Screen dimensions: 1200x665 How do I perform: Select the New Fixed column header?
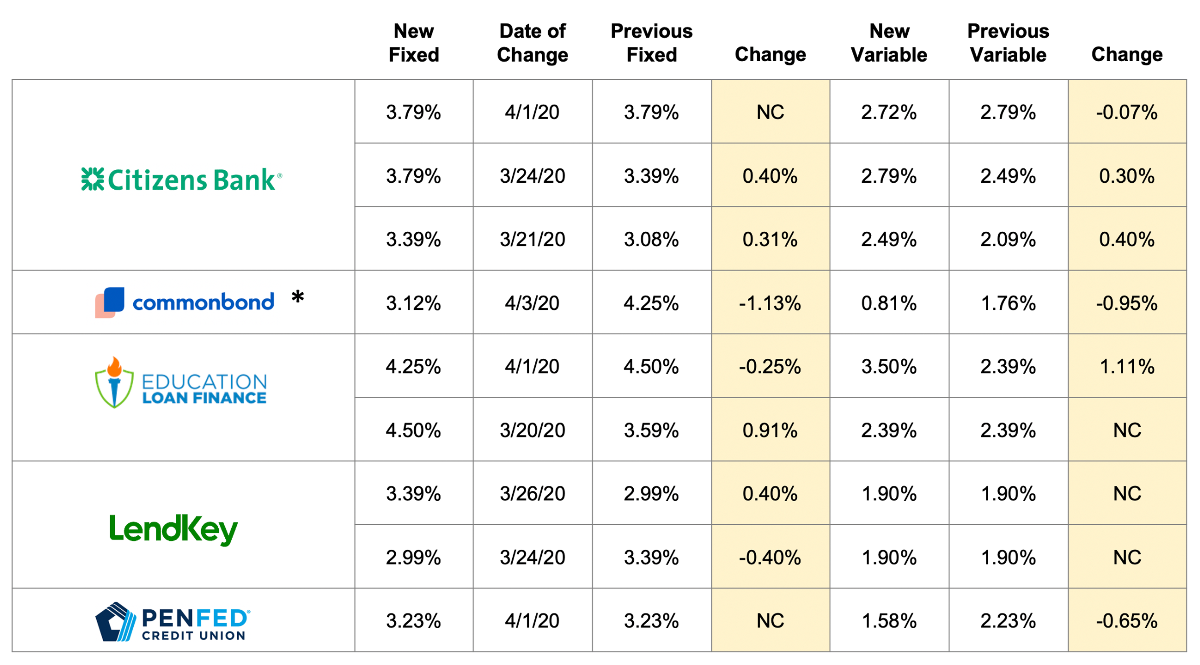(414, 43)
